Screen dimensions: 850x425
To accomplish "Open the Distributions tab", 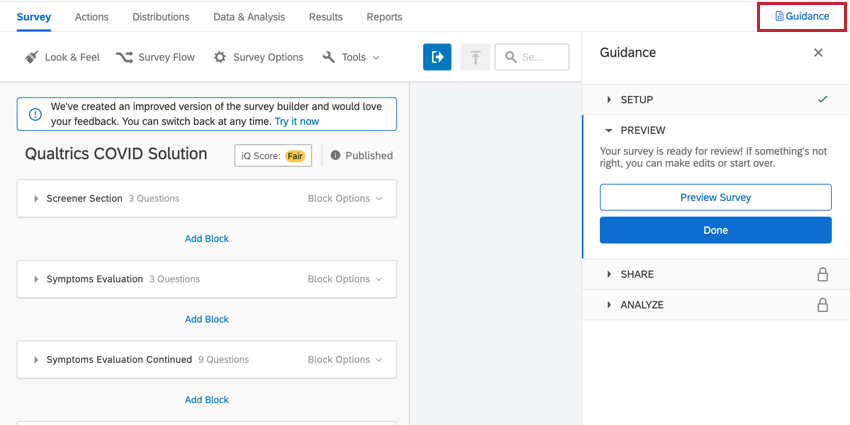I will pos(161,17).
